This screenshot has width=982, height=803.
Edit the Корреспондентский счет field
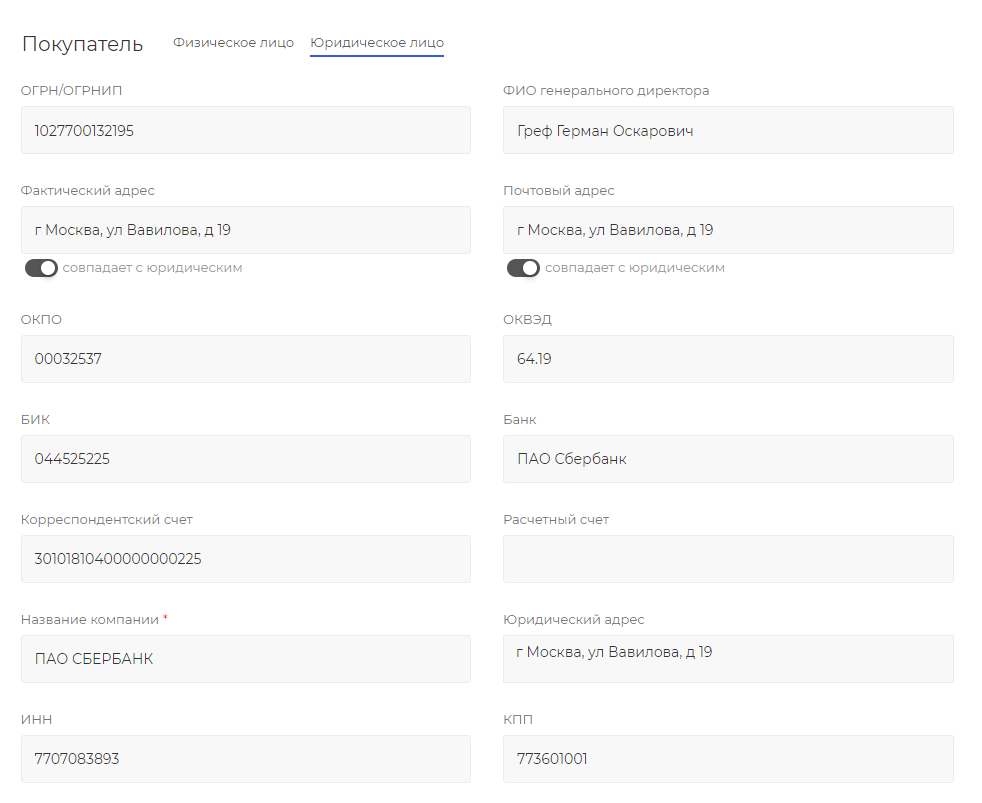[245, 559]
